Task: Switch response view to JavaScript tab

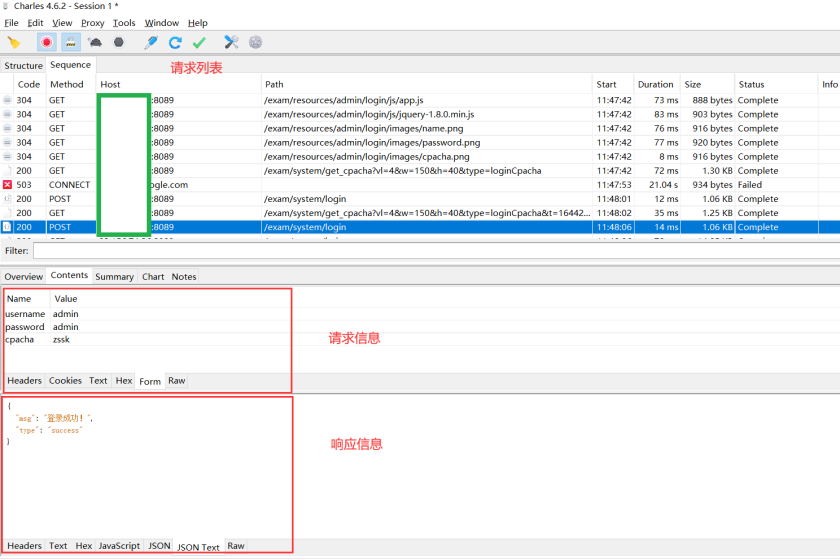Action: [119, 546]
